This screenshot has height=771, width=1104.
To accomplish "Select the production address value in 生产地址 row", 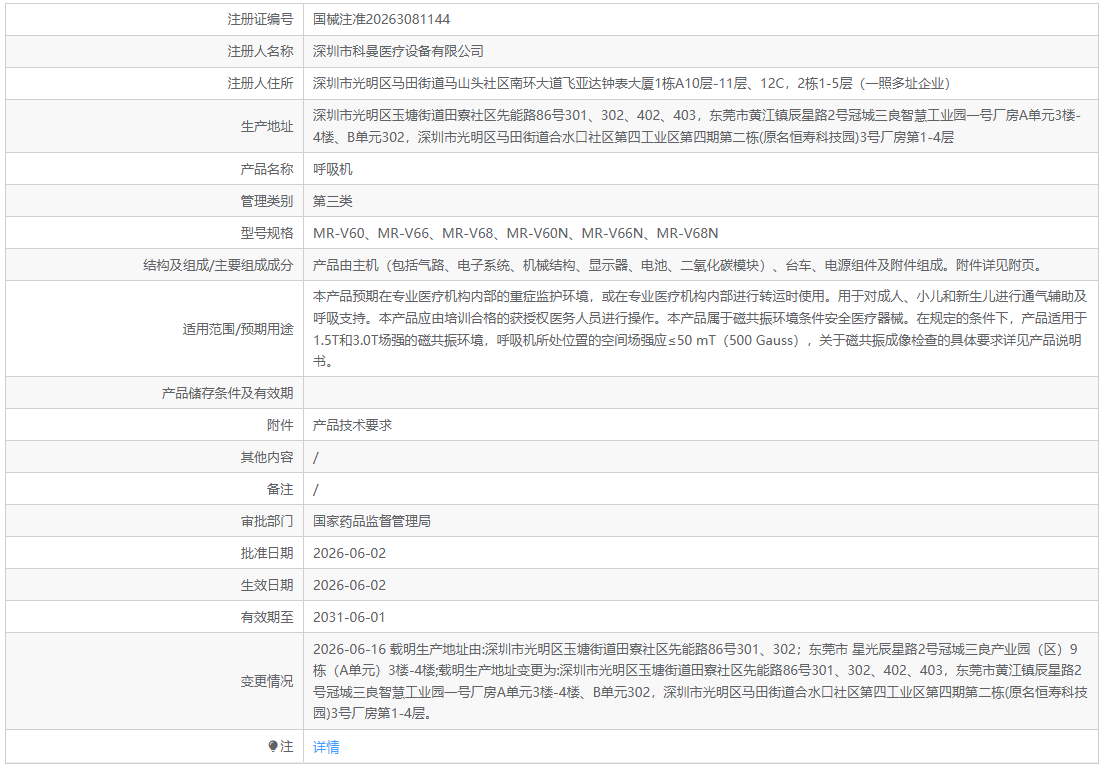I will pyautogui.click(x=697, y=126).
